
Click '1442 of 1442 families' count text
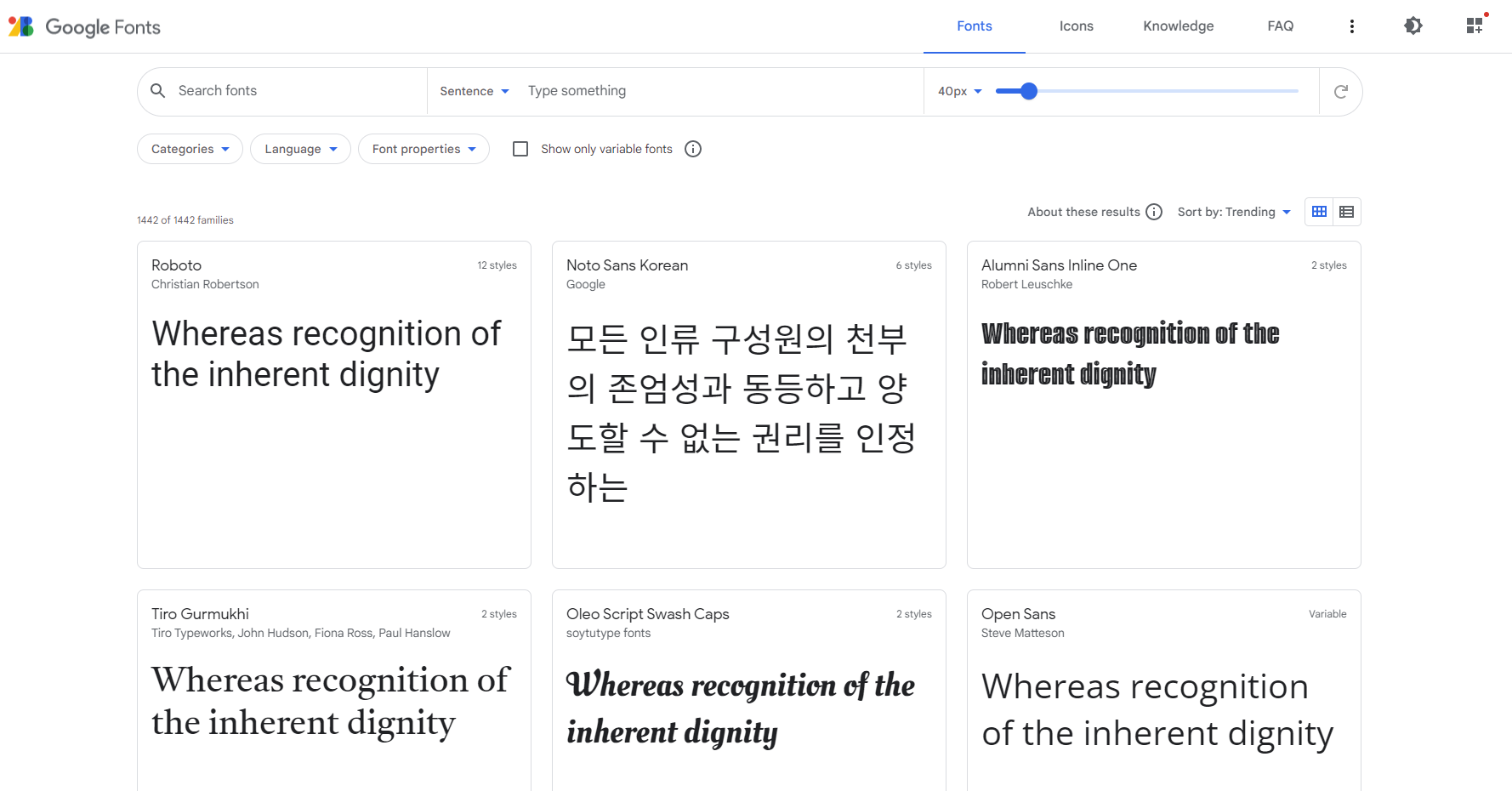pos(185,220)
